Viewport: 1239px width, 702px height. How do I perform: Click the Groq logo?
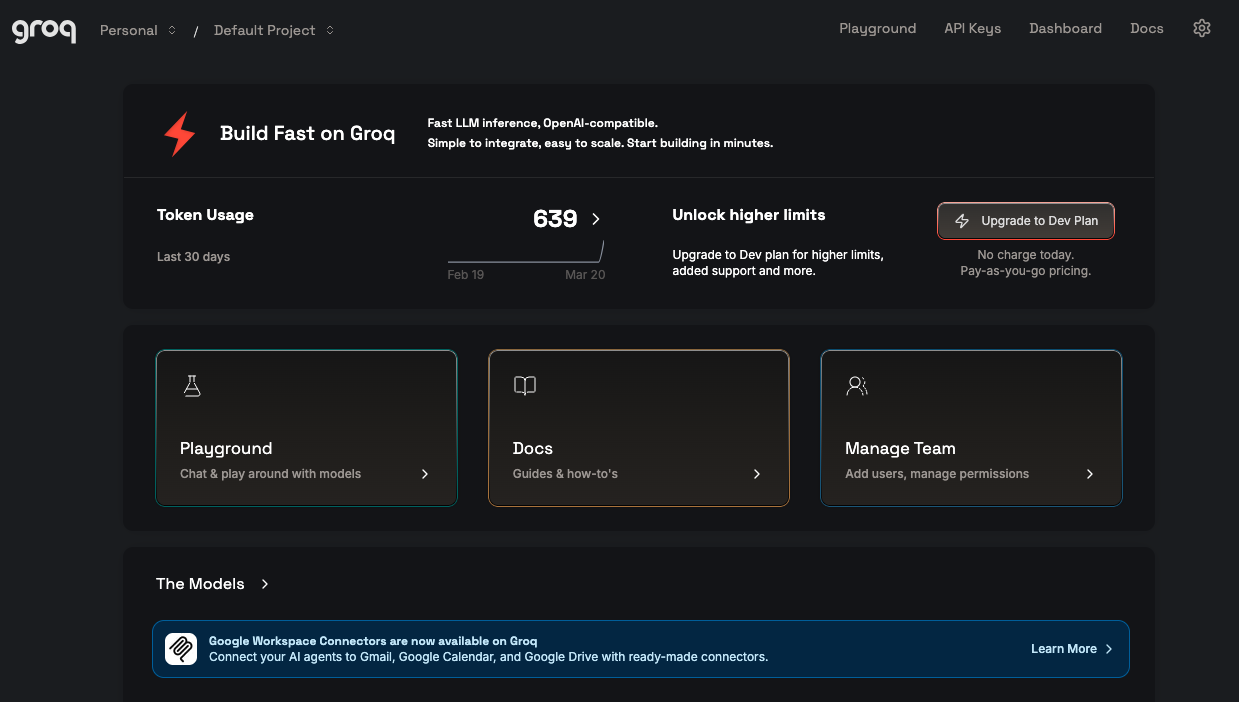pos(44,30)
